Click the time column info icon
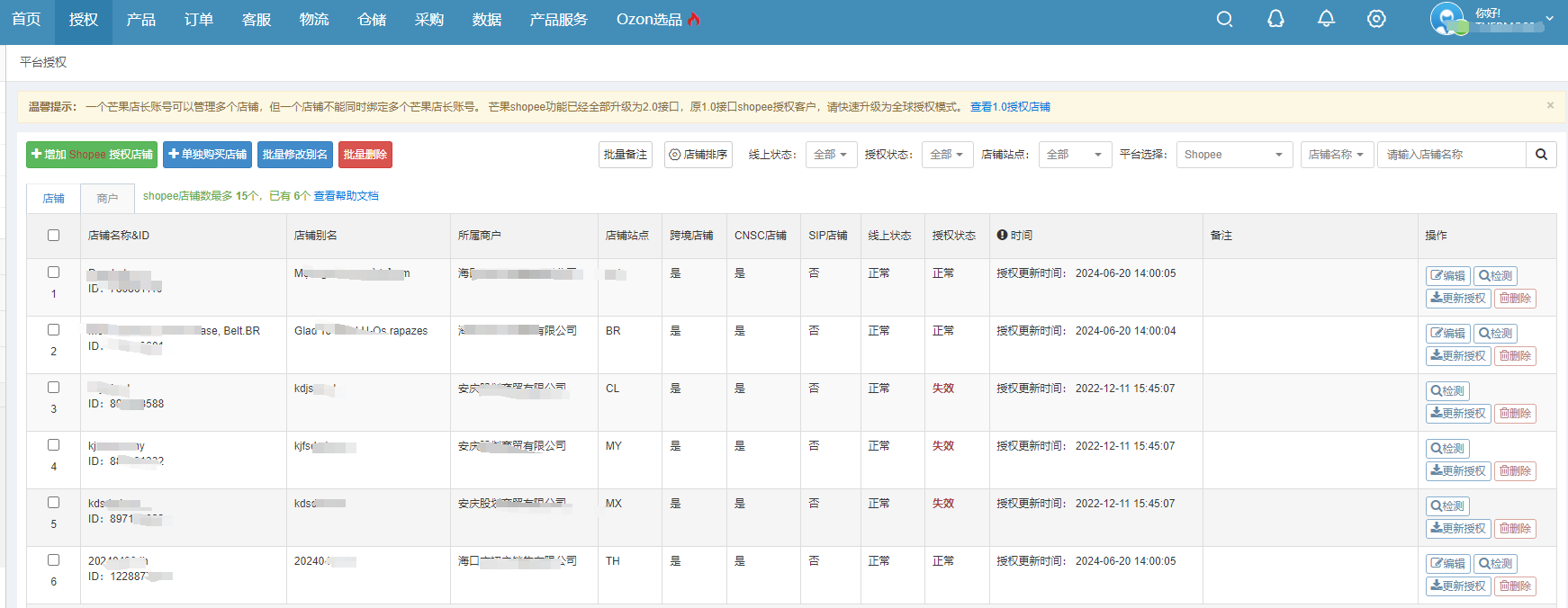The image size is (1568, 608). [x=1002, y=235]
